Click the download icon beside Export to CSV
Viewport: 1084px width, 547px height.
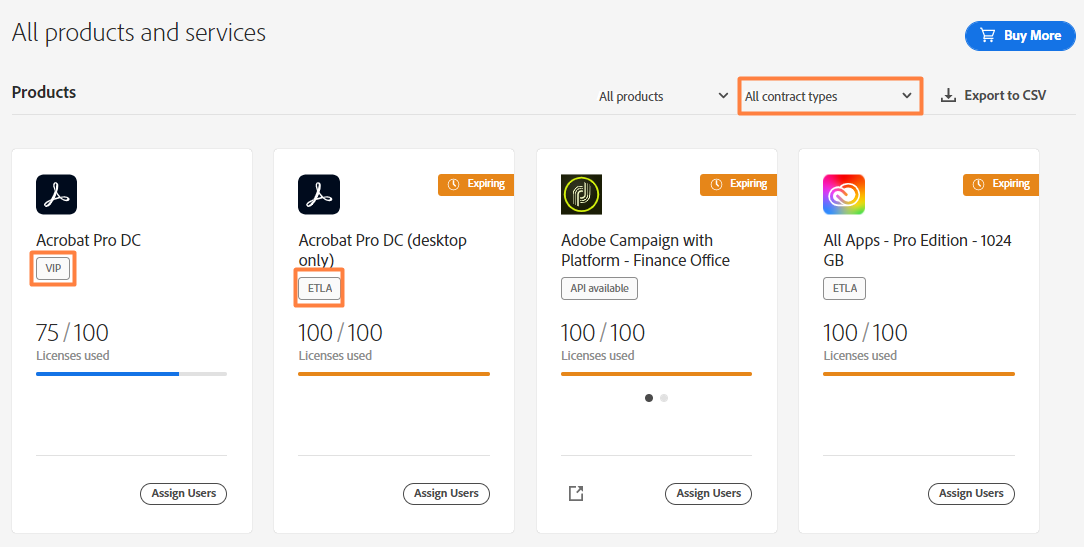(x=948, y=95)
